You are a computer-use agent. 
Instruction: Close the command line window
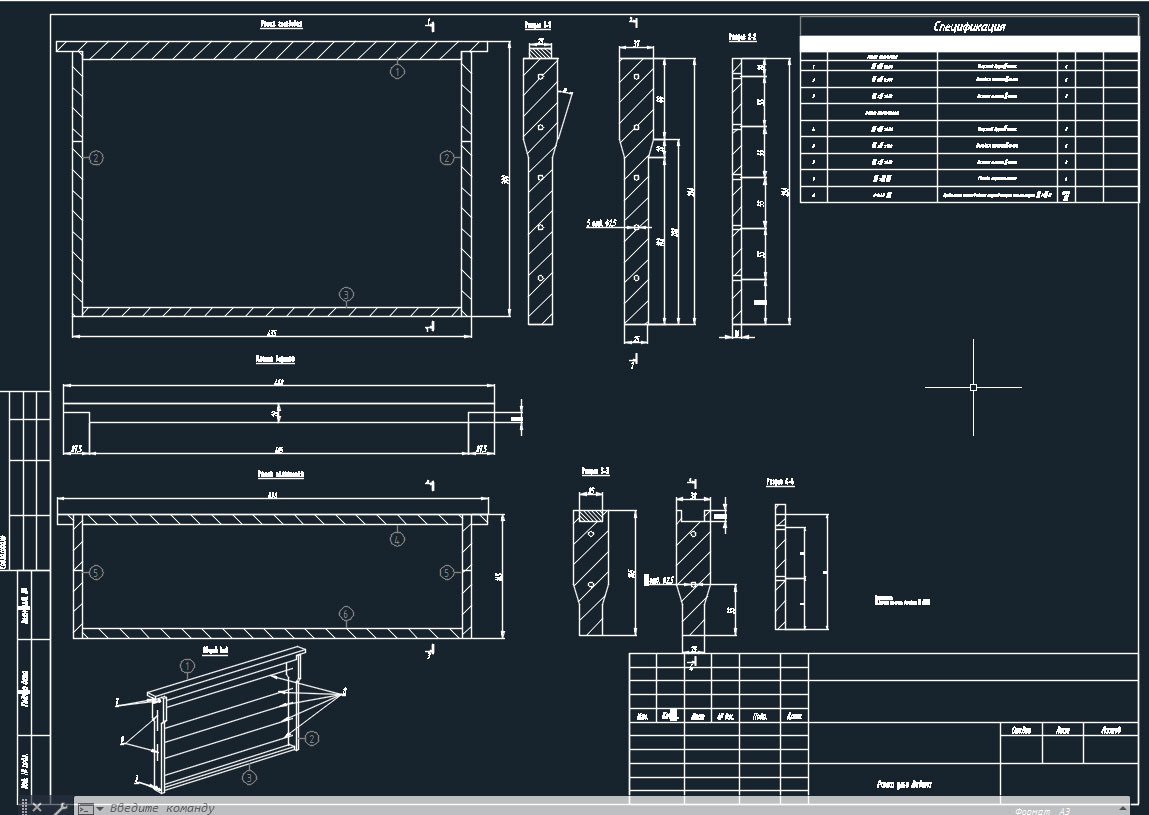click(37, 808)
